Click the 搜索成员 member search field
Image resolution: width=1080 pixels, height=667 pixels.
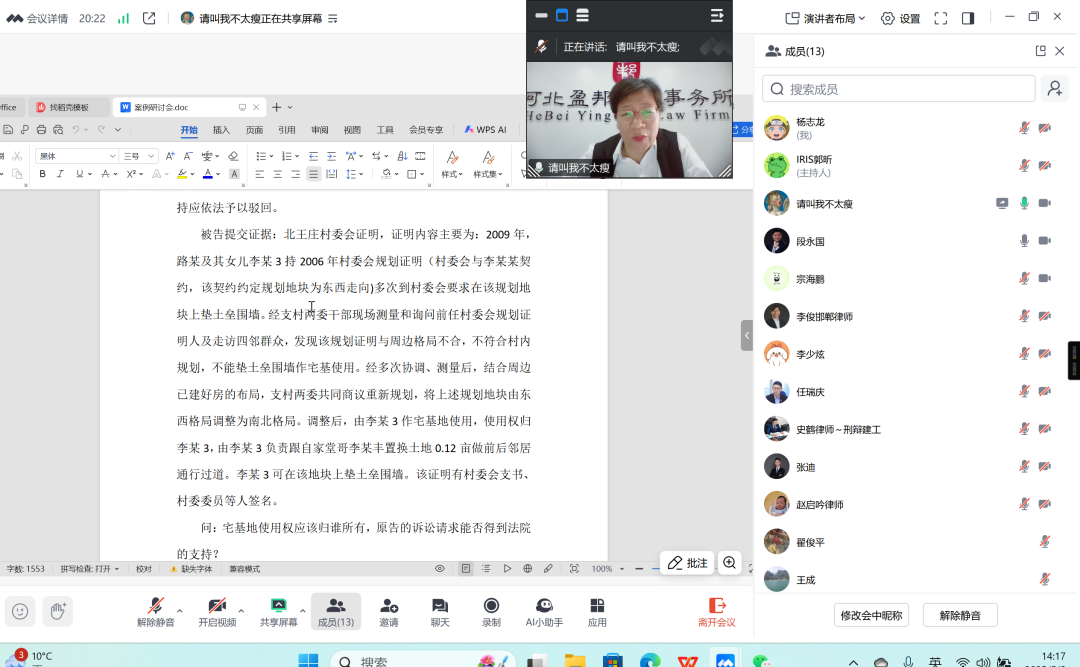pyautogui.click(x=898, y=88)
